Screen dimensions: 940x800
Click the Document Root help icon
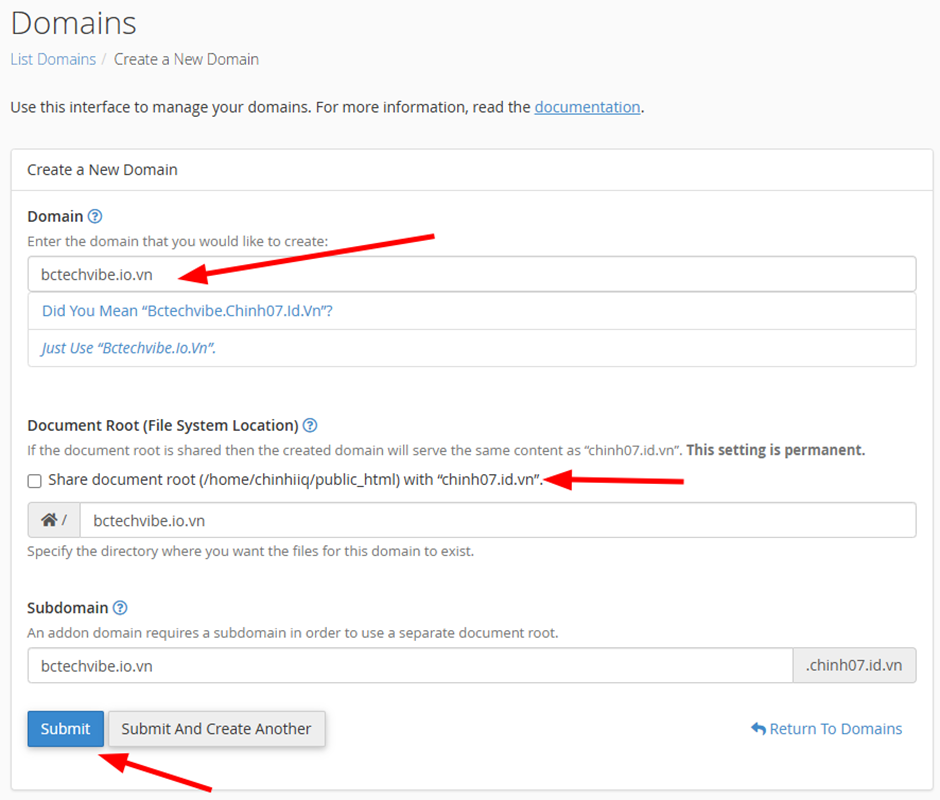click(x=310, y=425)
